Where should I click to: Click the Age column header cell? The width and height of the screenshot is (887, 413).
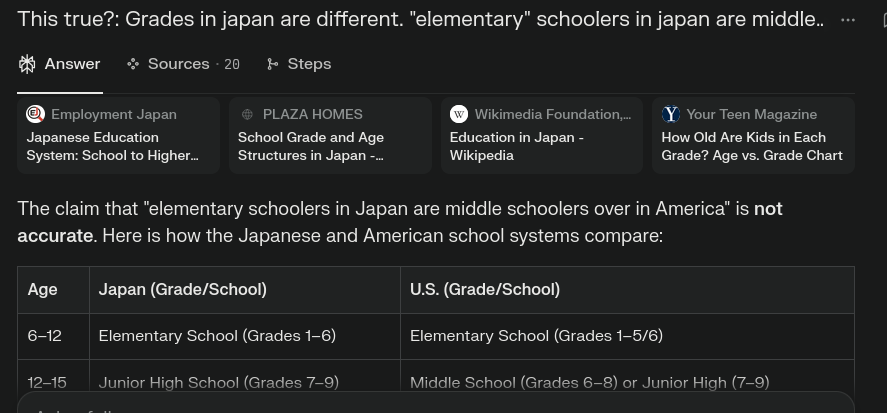tap(53, 290)
